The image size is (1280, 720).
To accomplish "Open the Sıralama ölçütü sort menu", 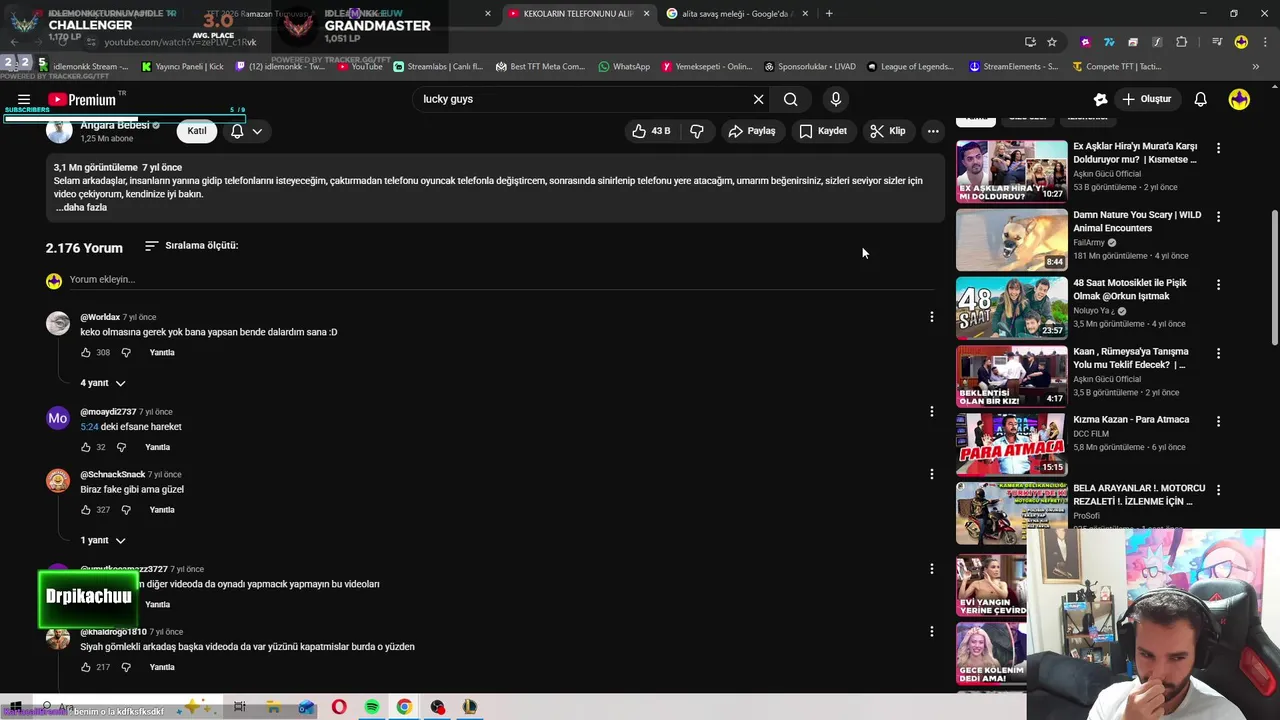I will tap(191, 245).
